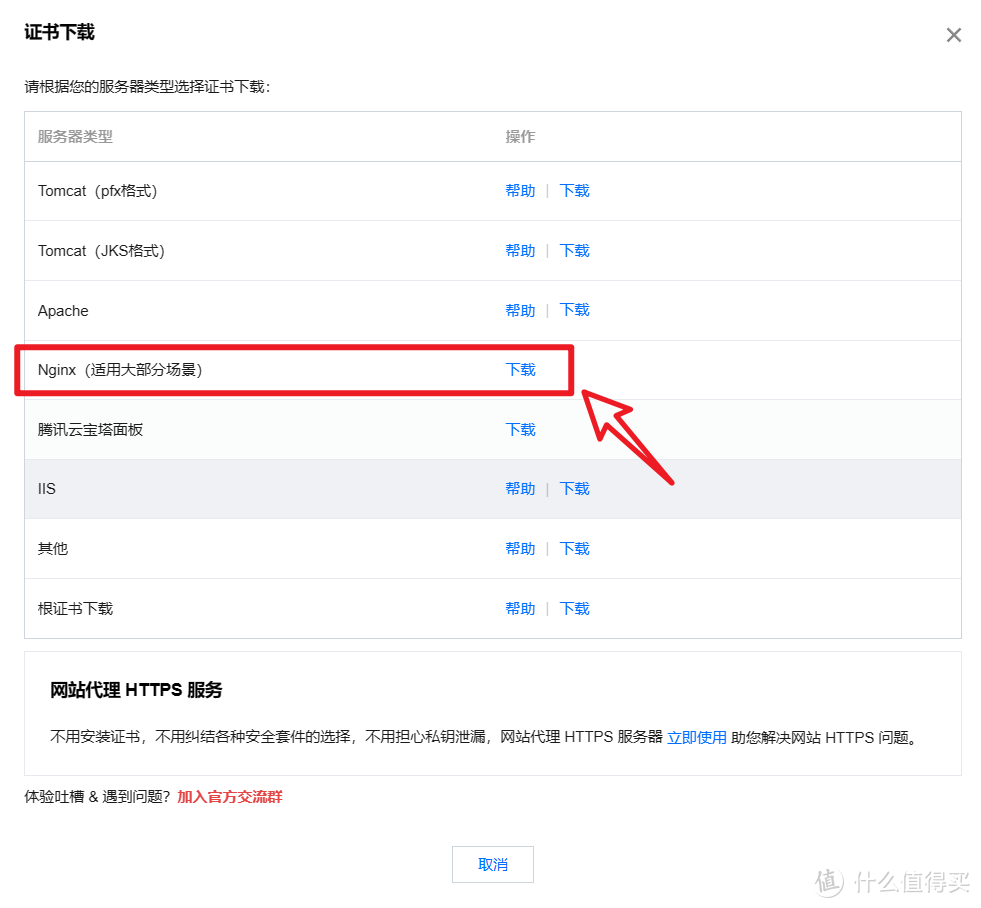Close the certificate download dialog
This screenshot has height=908, width=981.
tap(953, 35)
